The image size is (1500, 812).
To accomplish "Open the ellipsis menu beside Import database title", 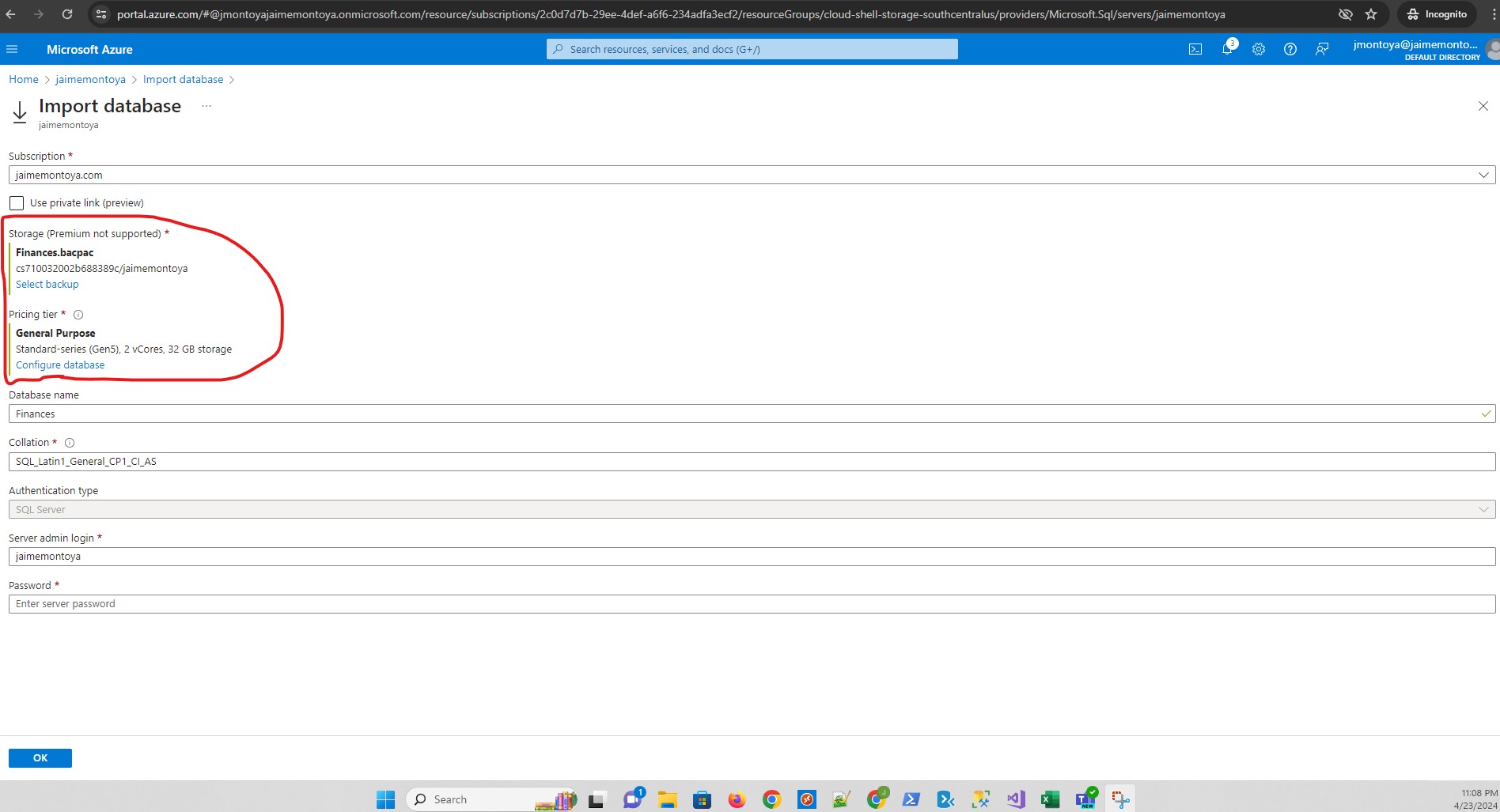I will (x=206, y=106).
